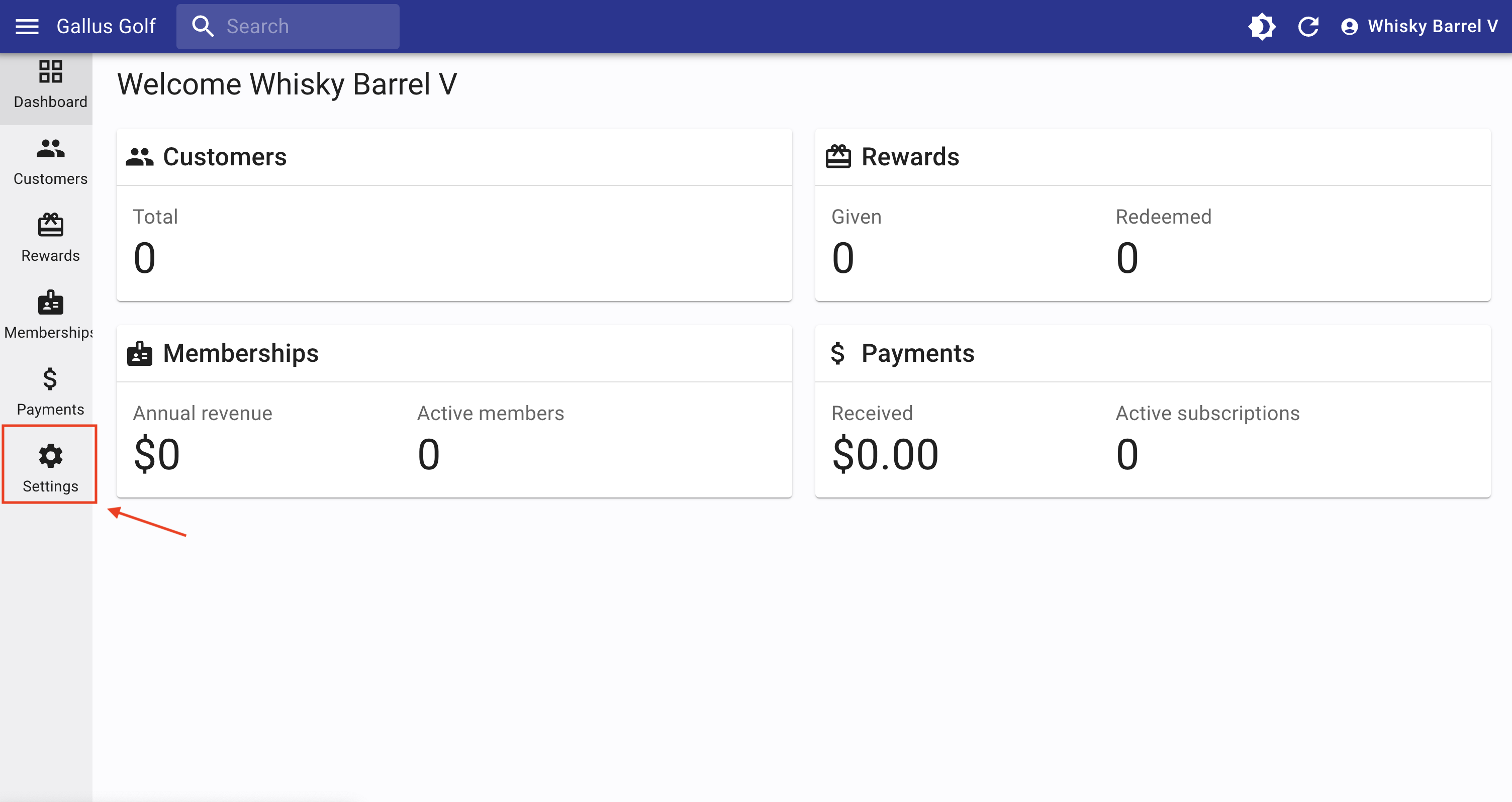Click the Memberships card badge icon

point(140,354)
